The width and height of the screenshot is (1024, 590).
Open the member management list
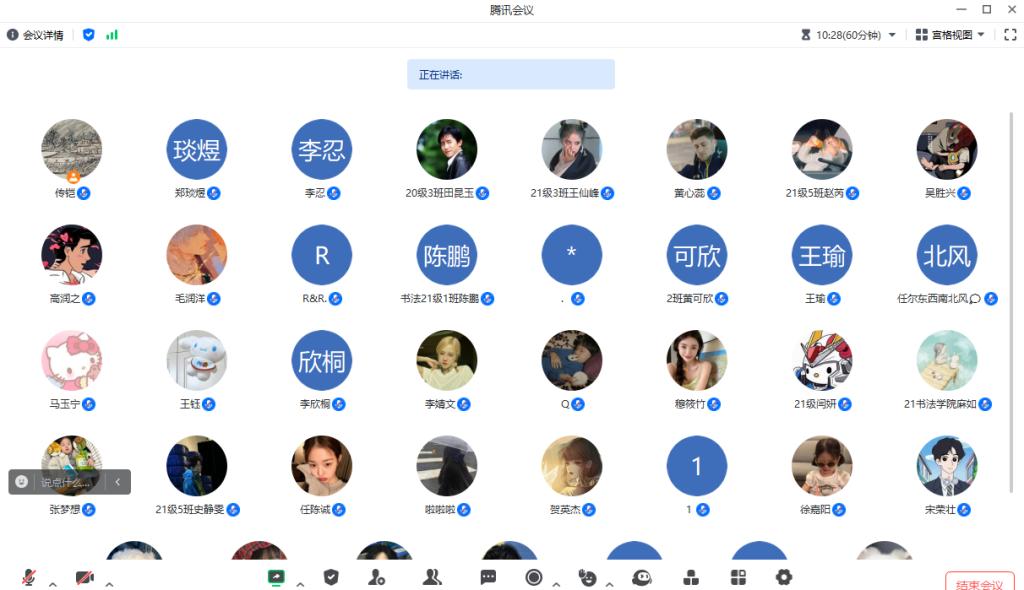click(432, 577)
